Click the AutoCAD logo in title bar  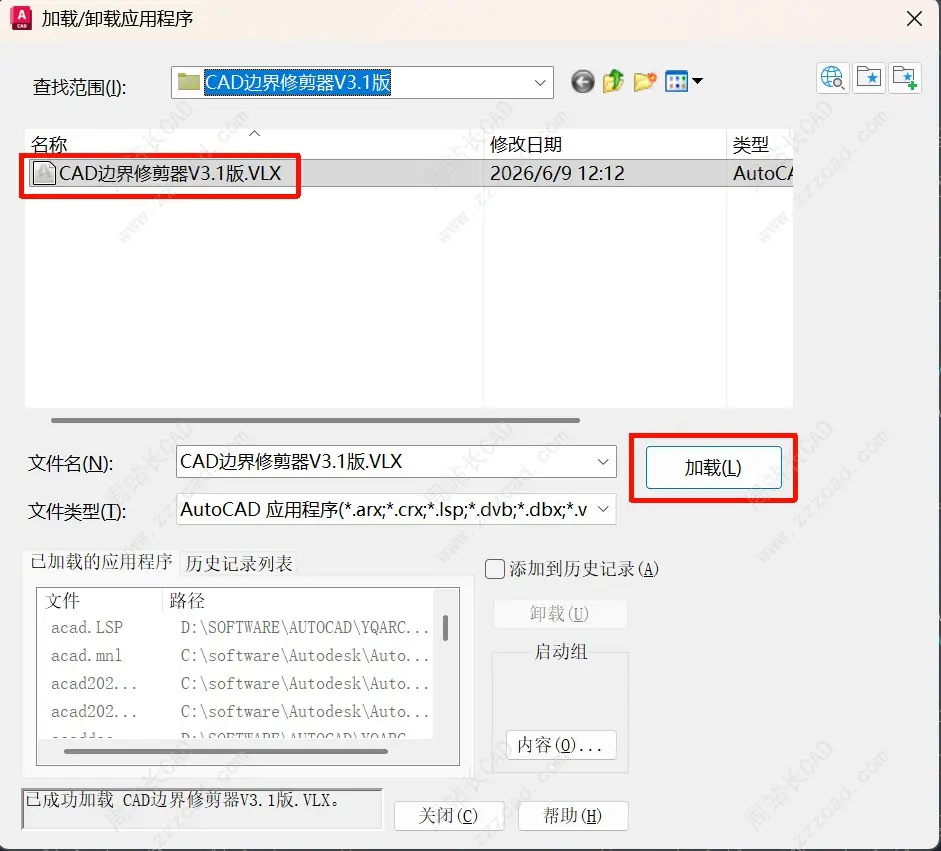coord(21,19)
